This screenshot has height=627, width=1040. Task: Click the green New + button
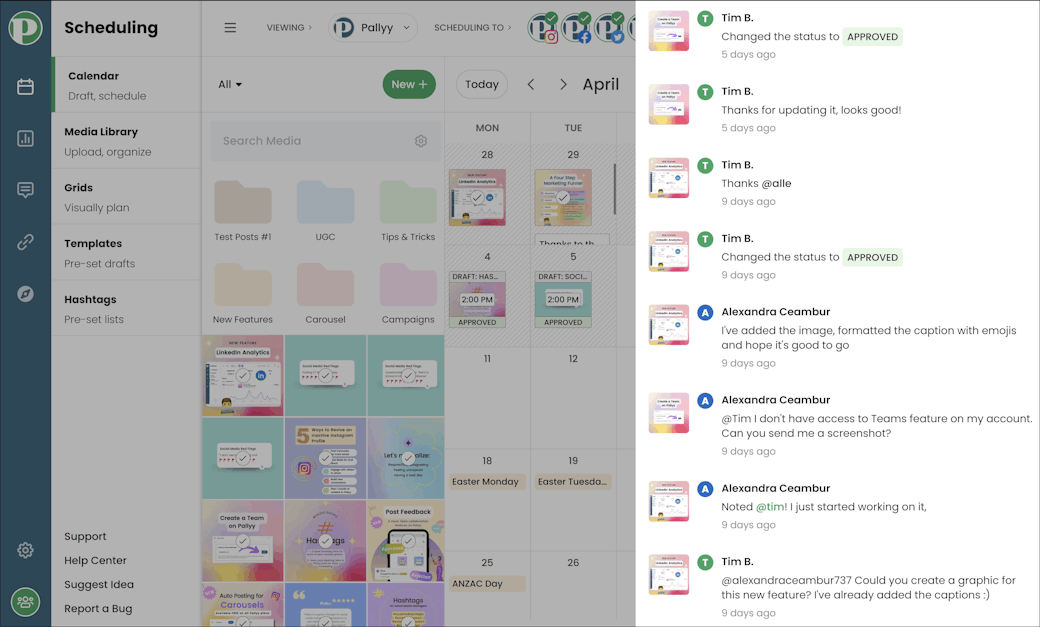409,84
